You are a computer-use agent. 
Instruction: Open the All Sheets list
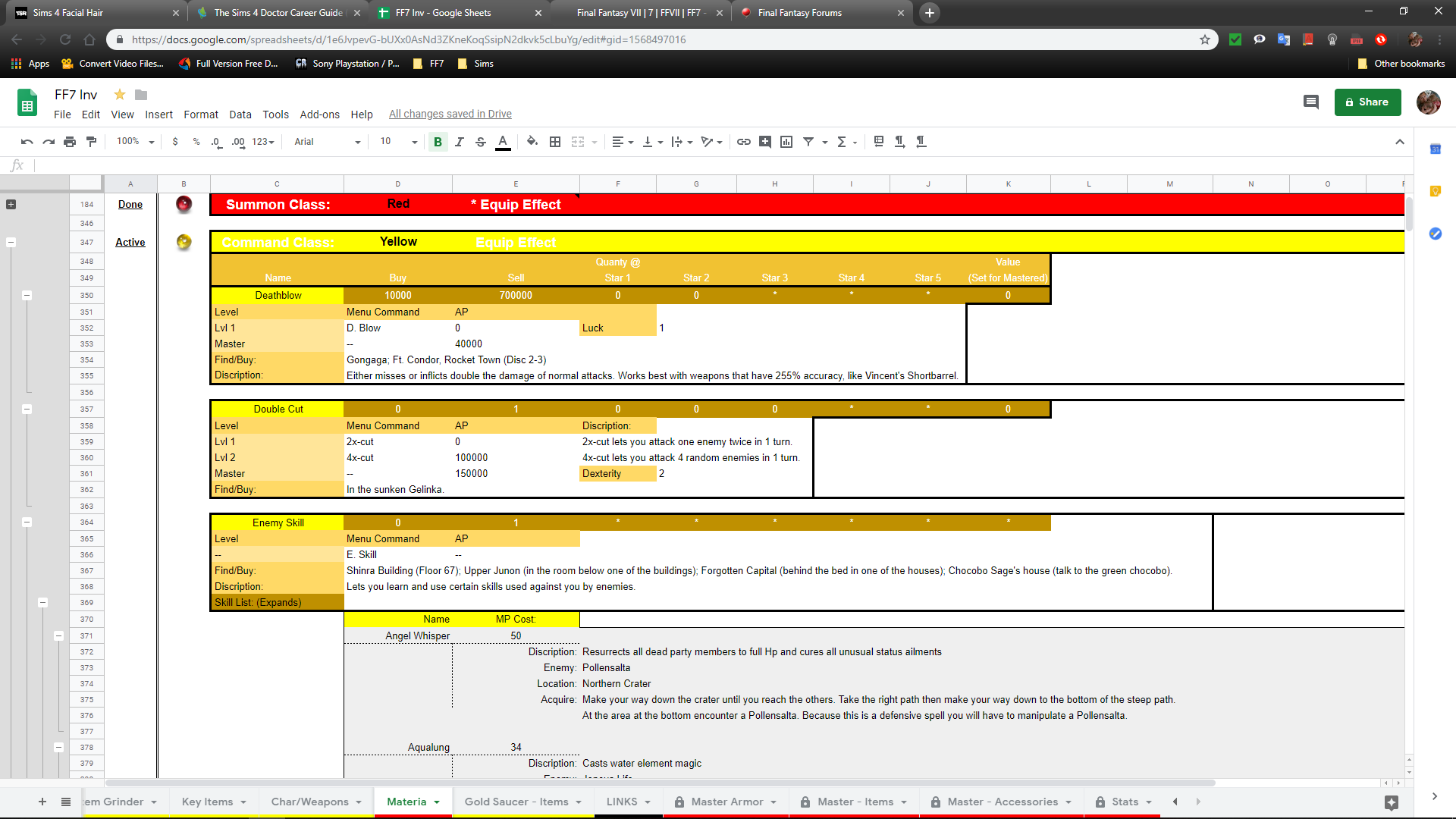pos(66,802)
